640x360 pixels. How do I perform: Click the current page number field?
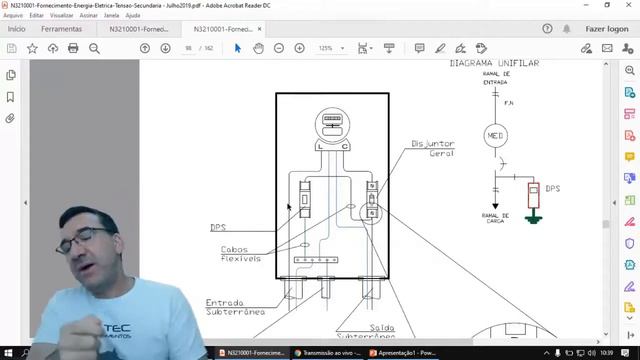(x=189, y=48)
